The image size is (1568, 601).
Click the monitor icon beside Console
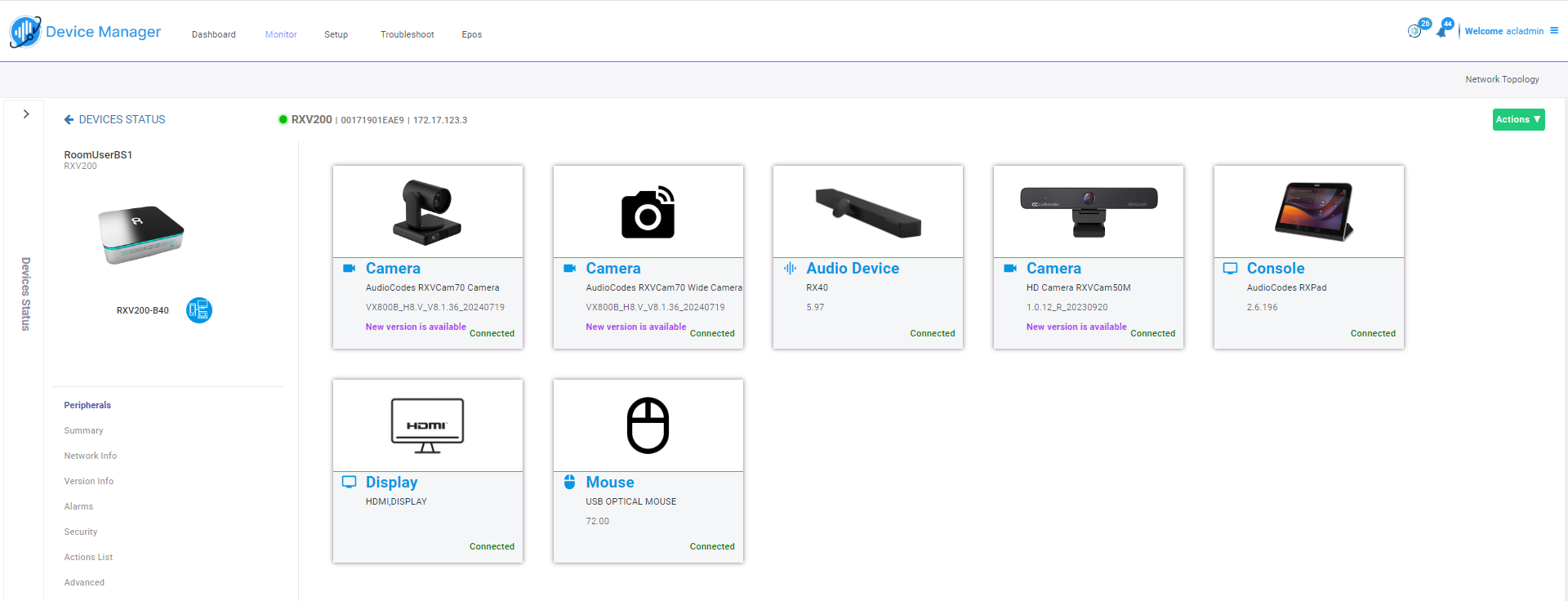pyautogui.click(x=1230, y=269)
